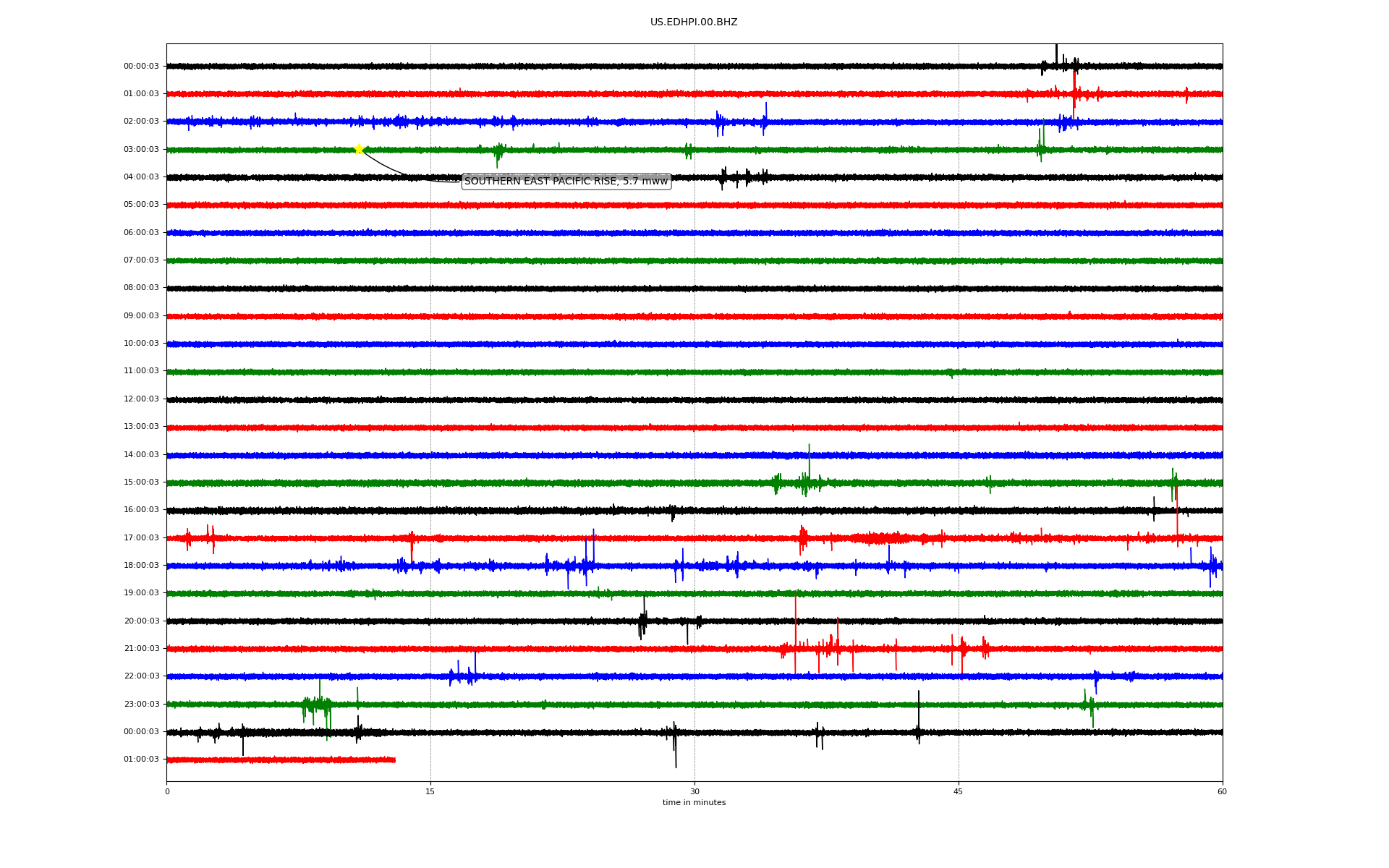Click the 12:00:03 row time label
Viewport: 1389px width, 868px height.
point(141,399)
